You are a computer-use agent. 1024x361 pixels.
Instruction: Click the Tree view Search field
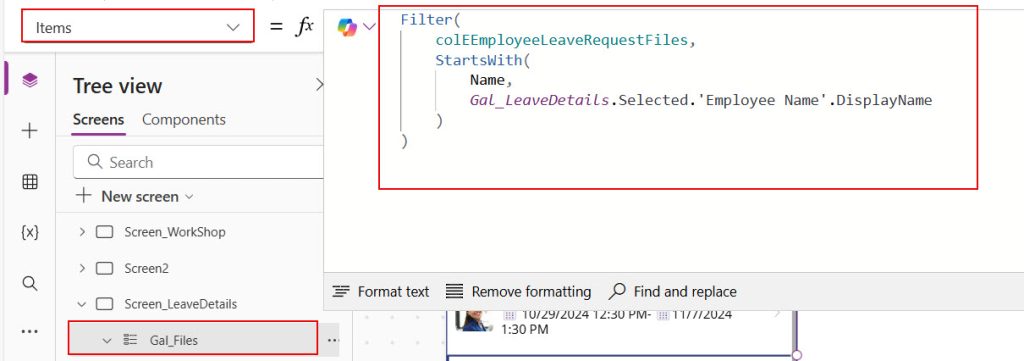pos(199,162)
